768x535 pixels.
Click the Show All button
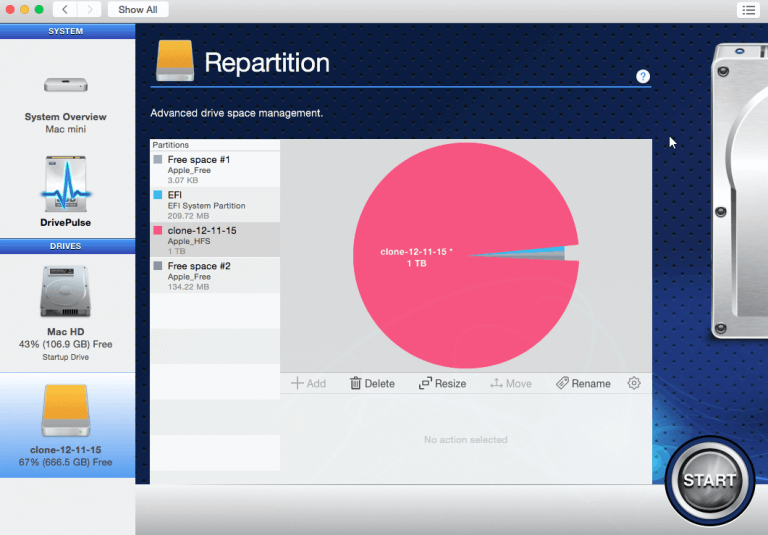[138, 9]
